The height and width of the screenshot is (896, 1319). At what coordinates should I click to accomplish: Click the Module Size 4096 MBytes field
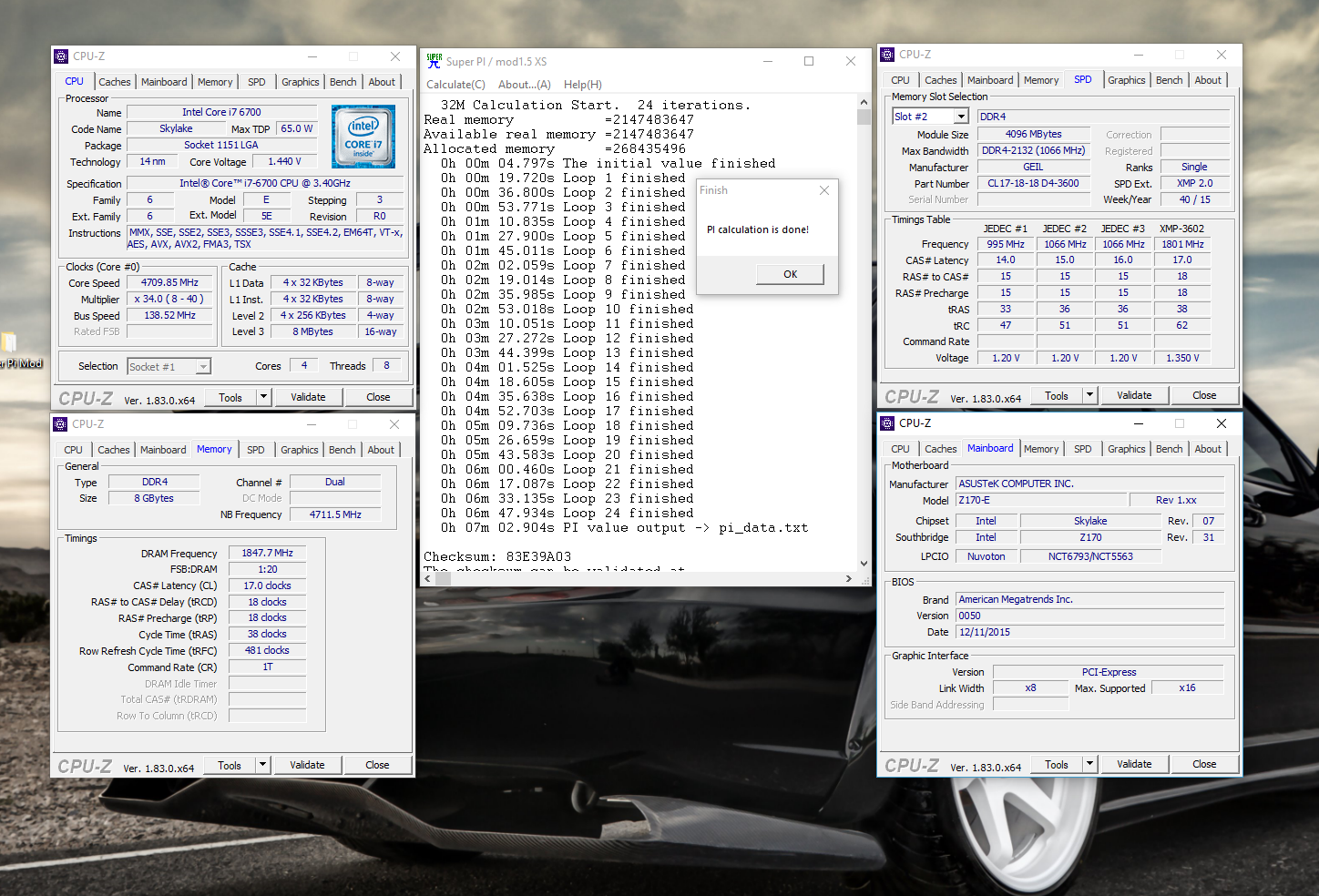pos(1033,134)
